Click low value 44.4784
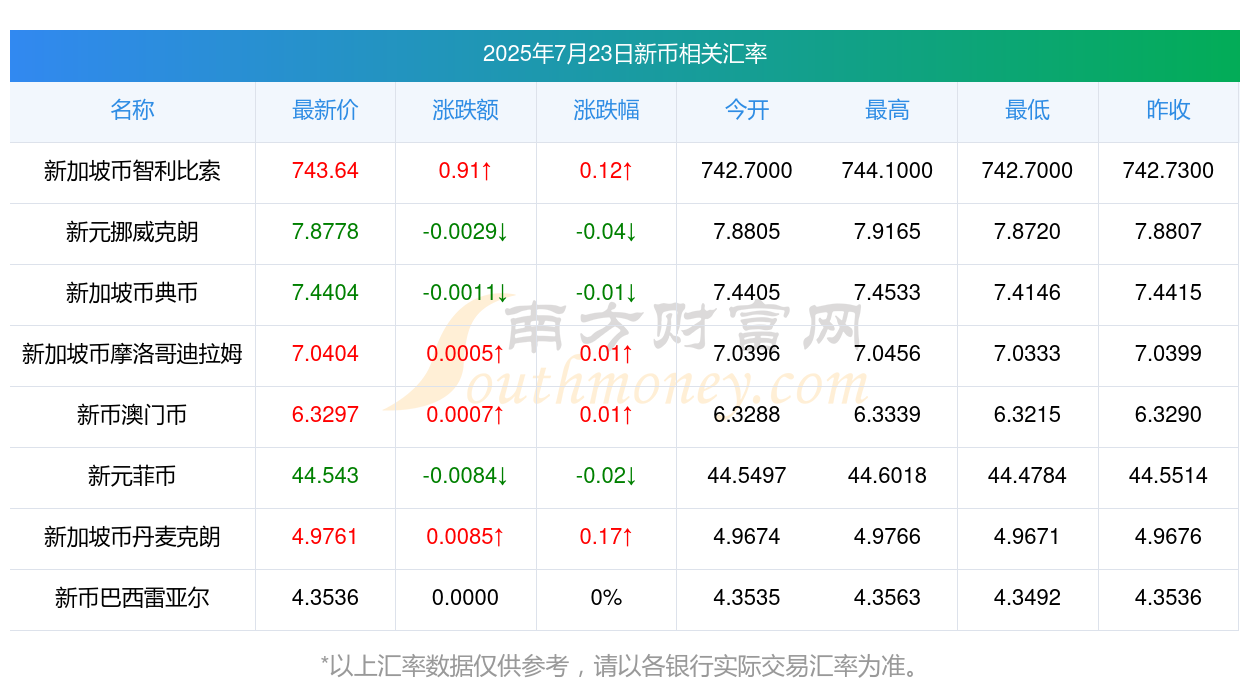 [x=1028, y=476]
